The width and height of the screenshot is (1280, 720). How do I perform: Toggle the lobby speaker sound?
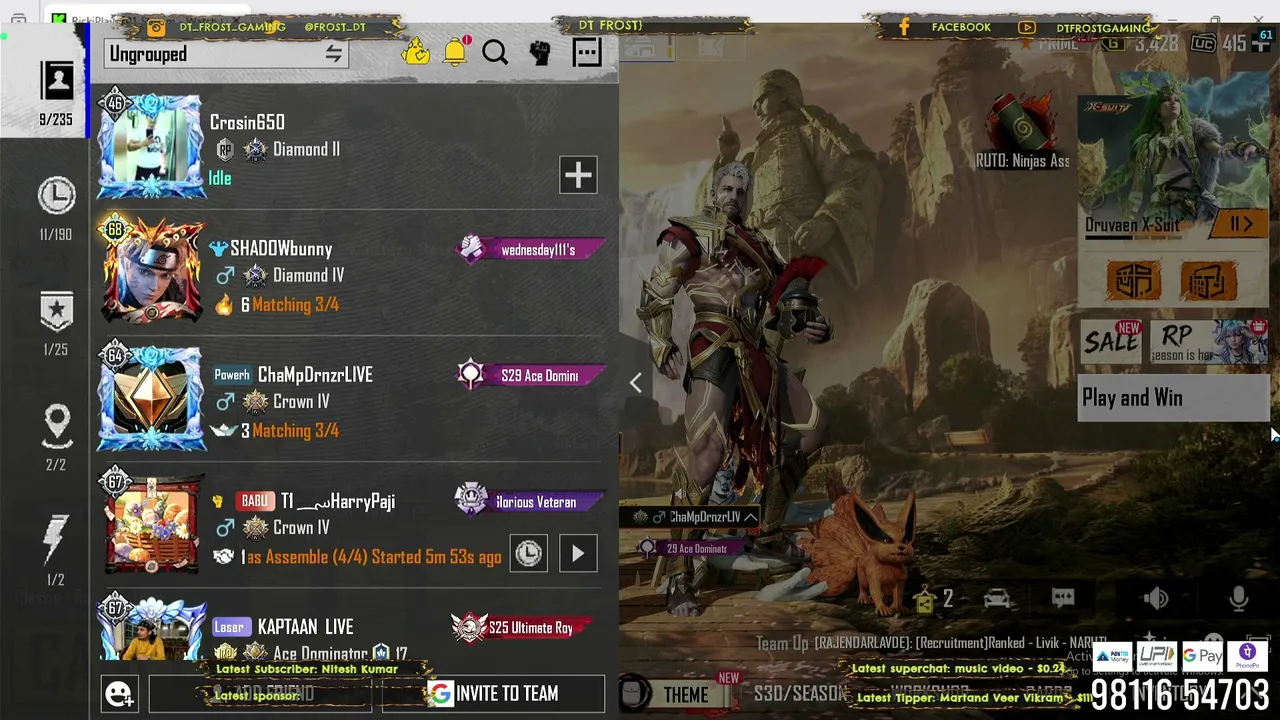[1156, 598]
